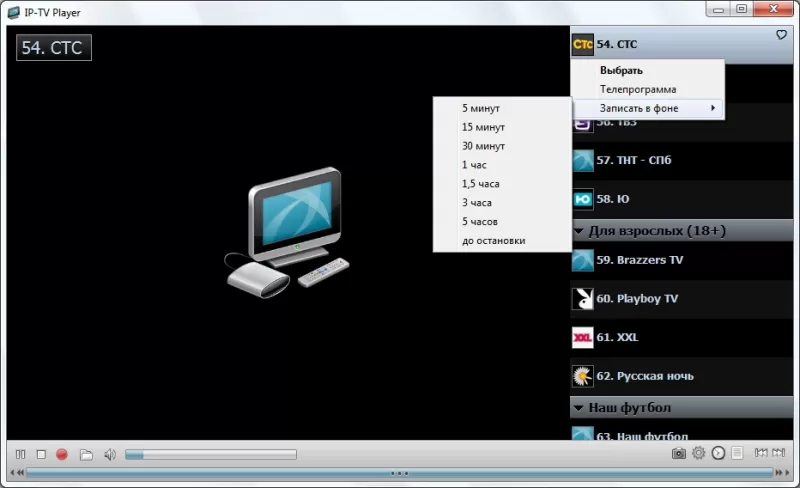The height and width of the screenshot is (488, 800).
Task: Select channel 58. Ю
Action: coord(682,199)
